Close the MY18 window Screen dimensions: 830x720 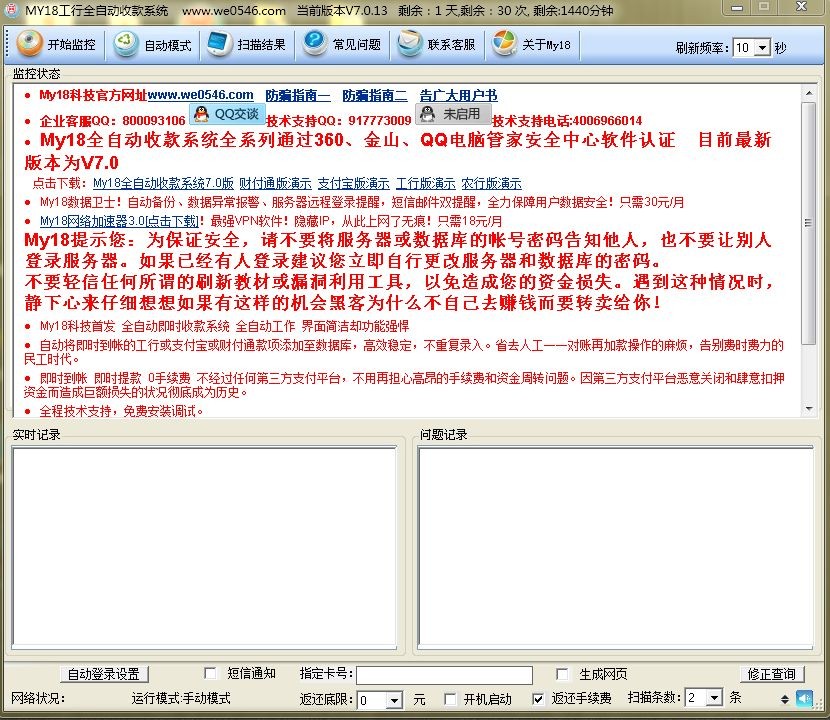coord(801,7)
